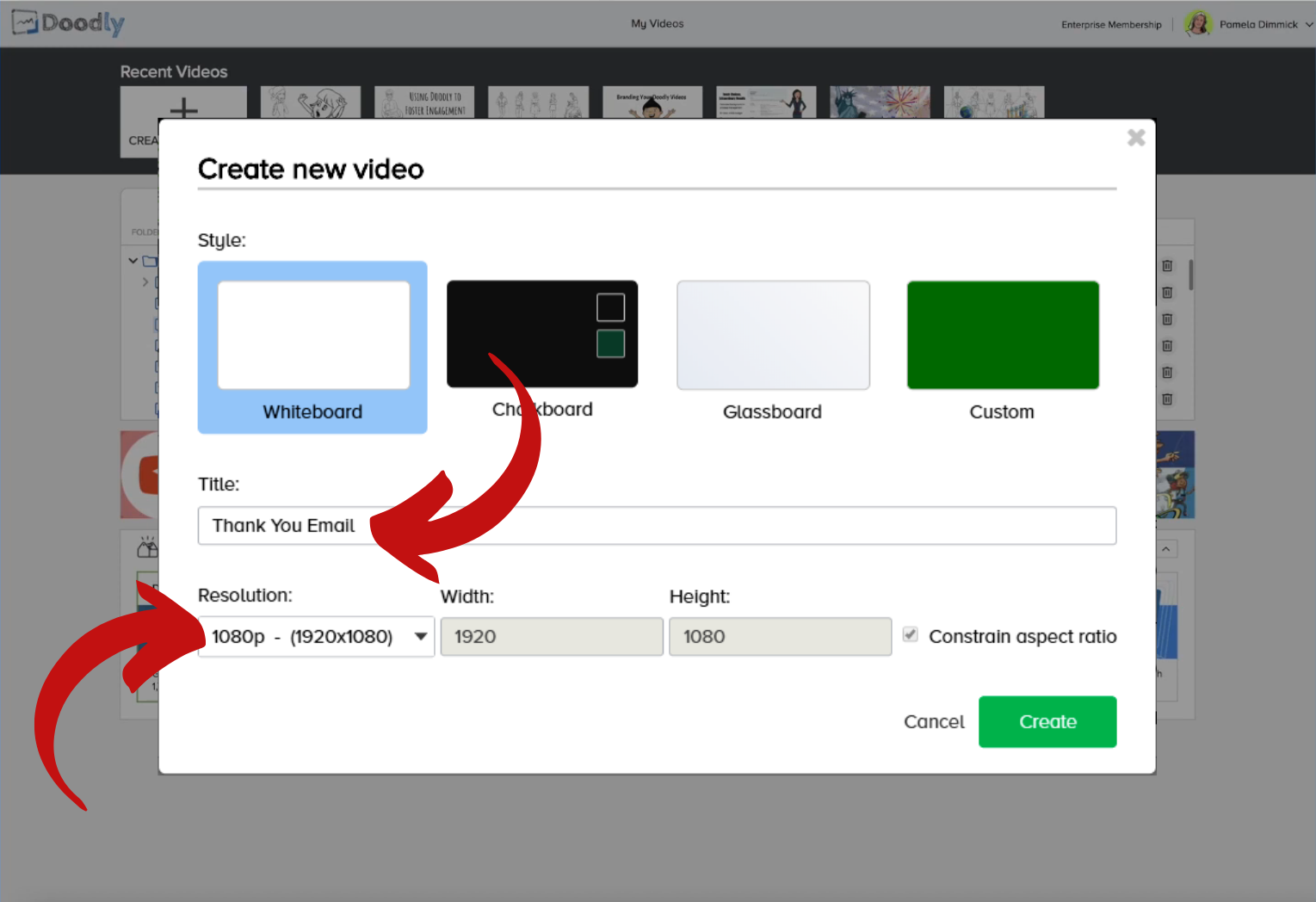This screenshot has width=1316, height=902.
Task: Select the Whiteboard style
Action: pos(312,347)
